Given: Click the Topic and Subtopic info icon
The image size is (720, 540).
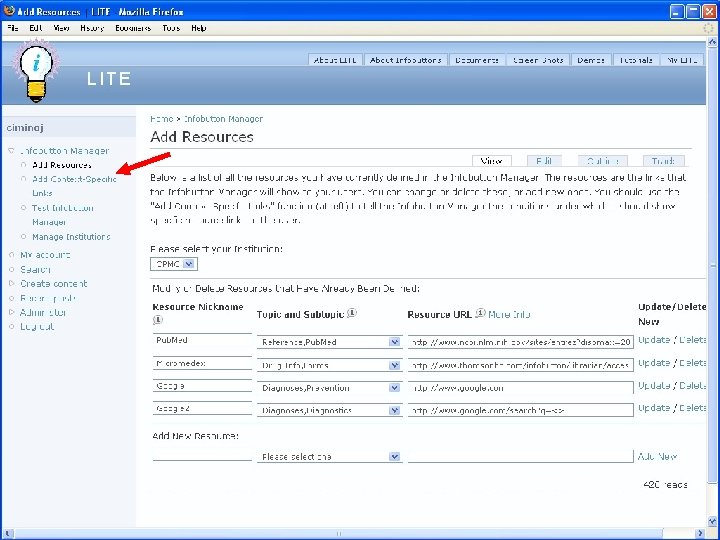Looking at the screenshot, I should coord(352,313).
